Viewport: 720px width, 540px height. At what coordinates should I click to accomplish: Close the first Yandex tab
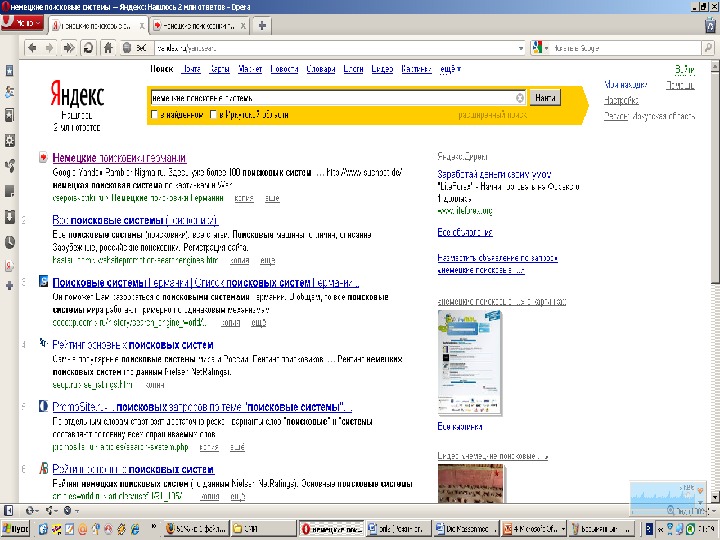coord(142,26)
